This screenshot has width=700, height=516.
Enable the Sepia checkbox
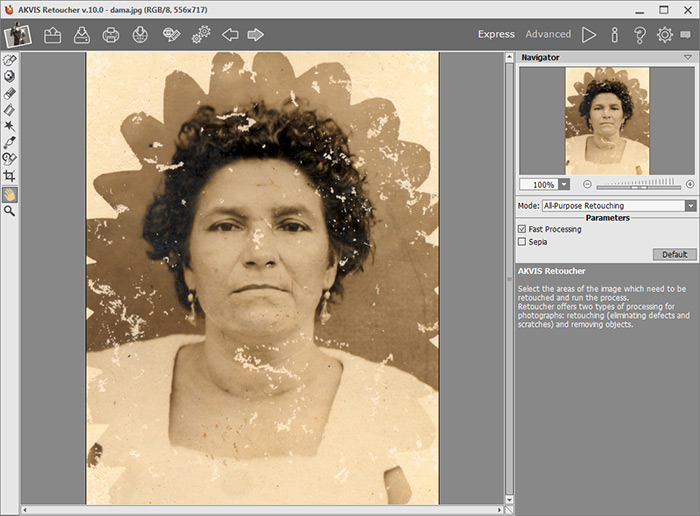point(522,241)
